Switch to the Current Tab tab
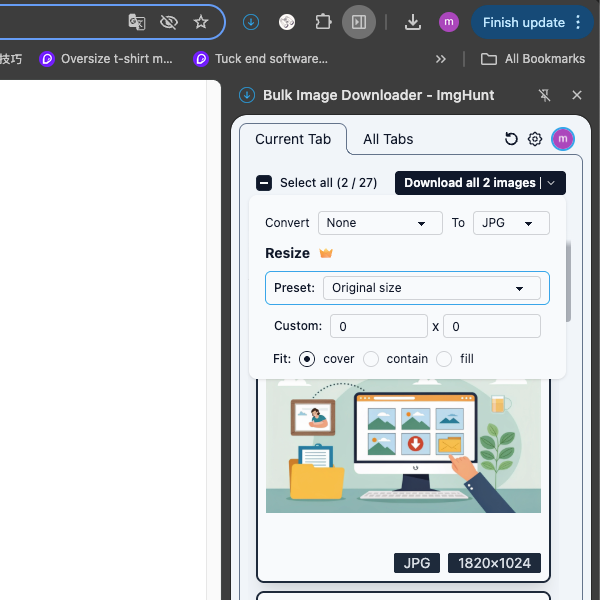Viewport: 600px width, 600px height. click(x=293, y=139)
